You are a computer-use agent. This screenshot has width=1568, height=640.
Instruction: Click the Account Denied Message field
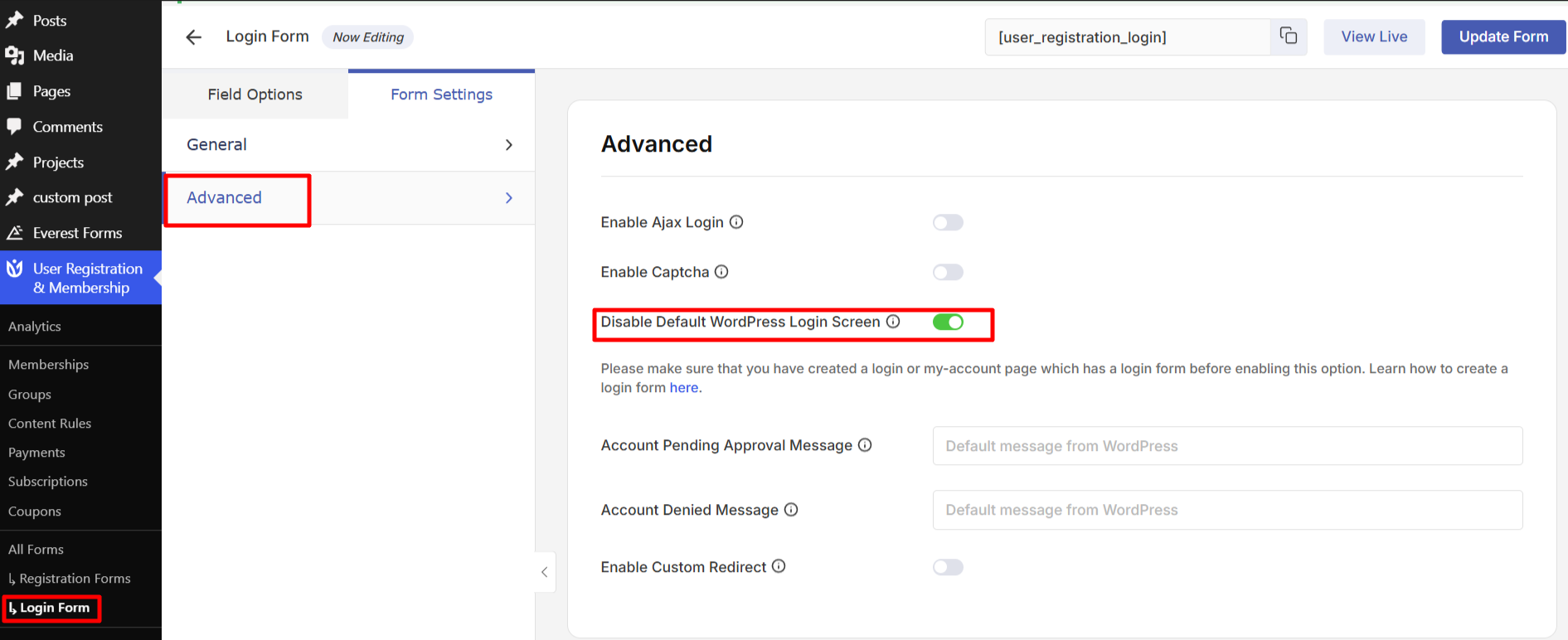1227,510
